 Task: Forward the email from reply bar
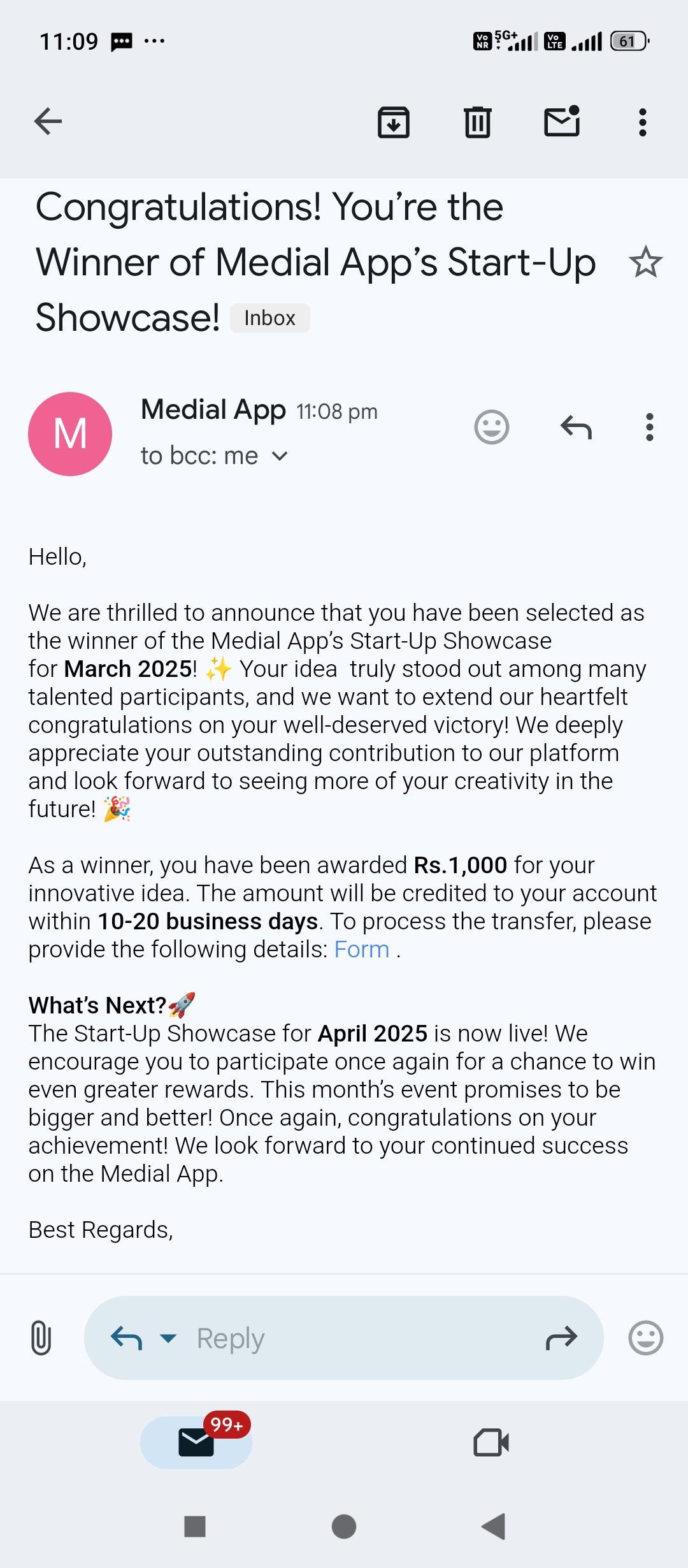[x=561, y=1338]
